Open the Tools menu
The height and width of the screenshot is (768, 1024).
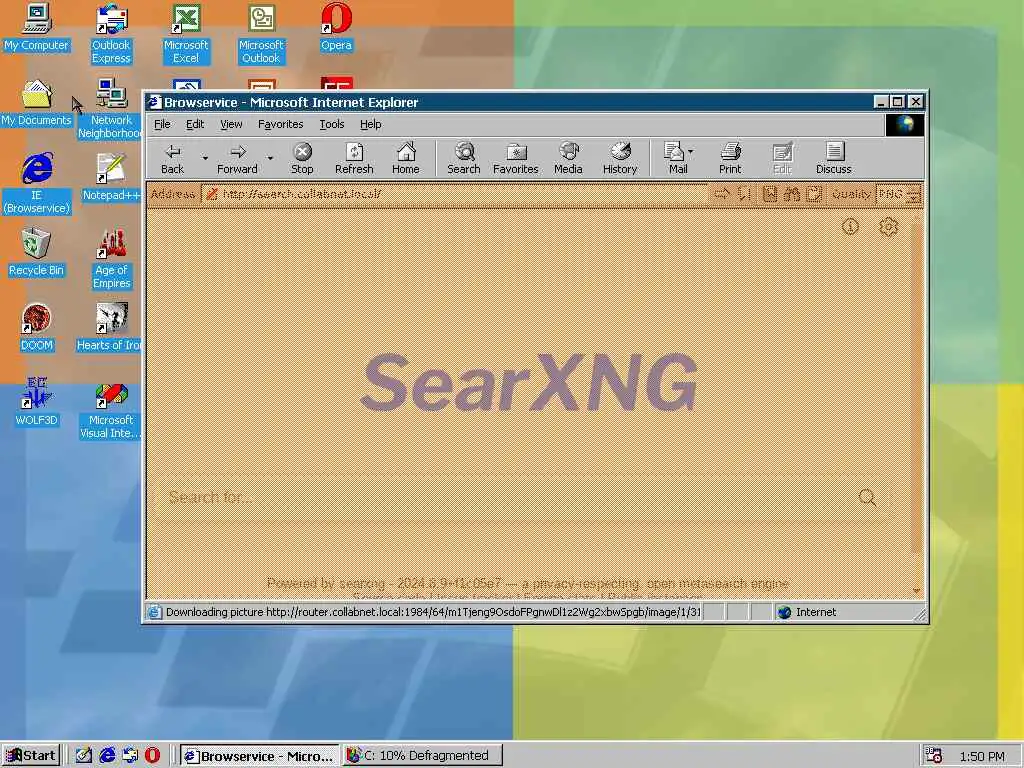332,124
